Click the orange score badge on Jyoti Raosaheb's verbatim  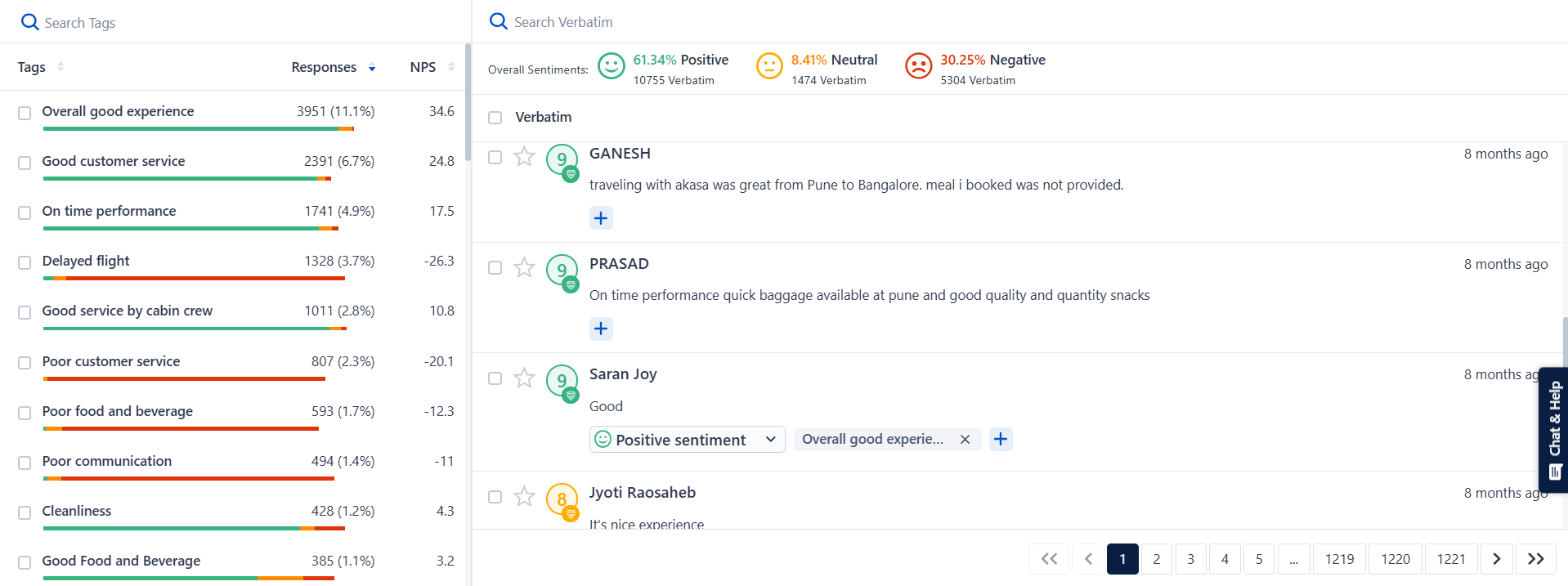(x=562, y=496)
